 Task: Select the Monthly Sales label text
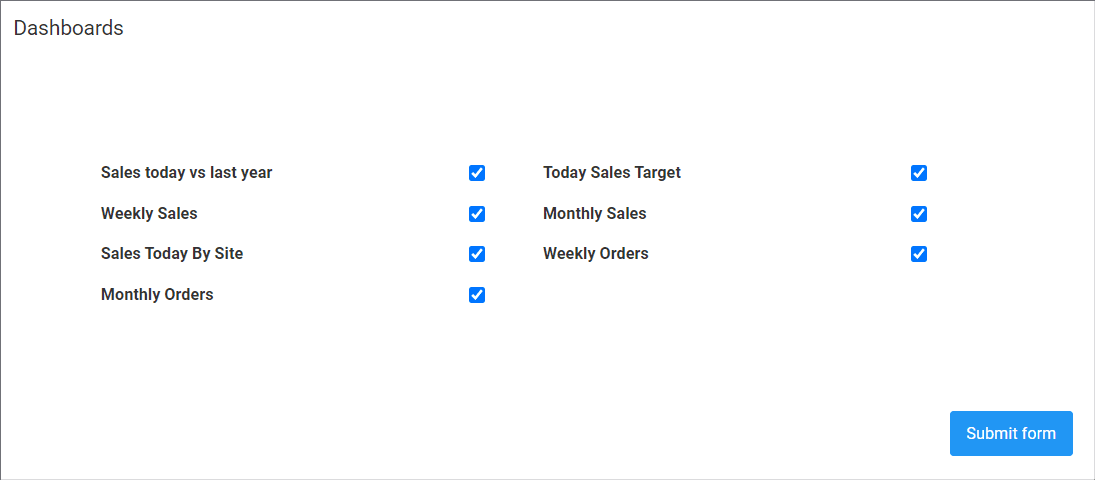[x=594, y=214]
